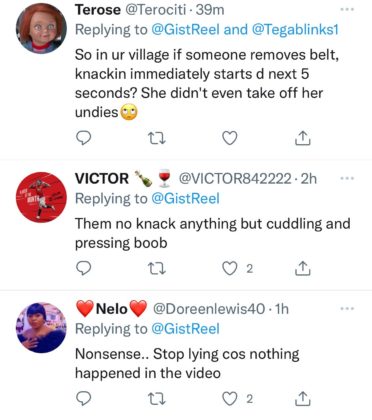Retweet VICTOR's cuddling comment
This screenshot has height=420, width=372.
(157, 268)
